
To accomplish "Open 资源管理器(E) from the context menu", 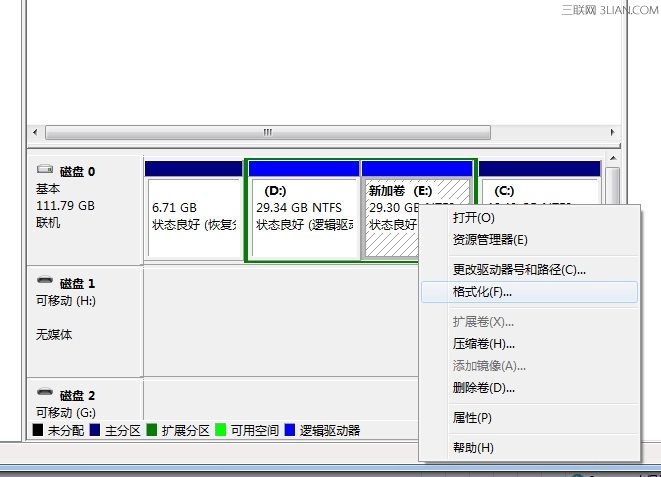I will point(490,239).
